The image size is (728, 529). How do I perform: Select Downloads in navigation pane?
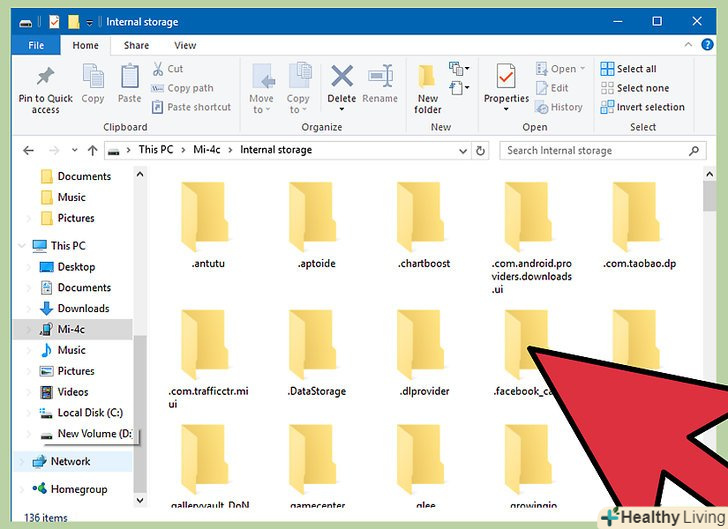tap(74, 308)
